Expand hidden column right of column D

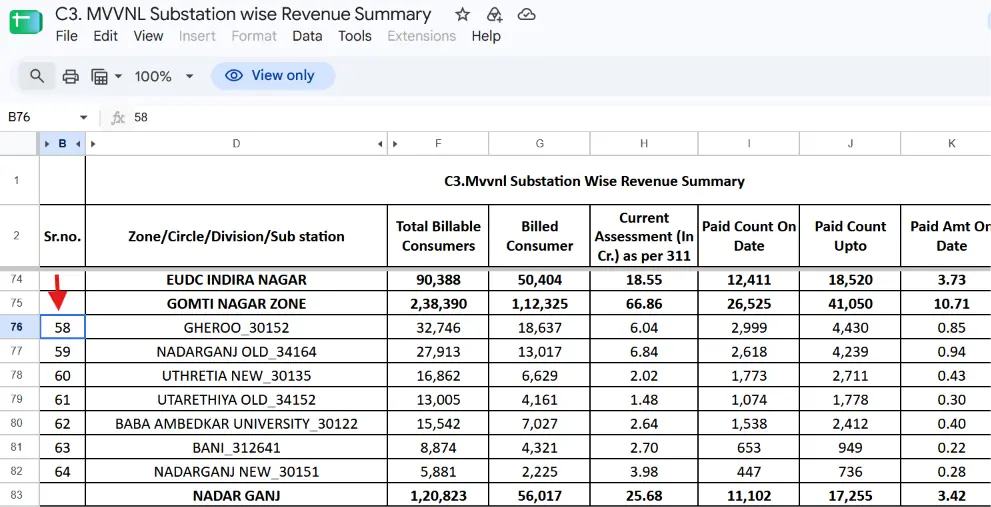click(380, 144)
